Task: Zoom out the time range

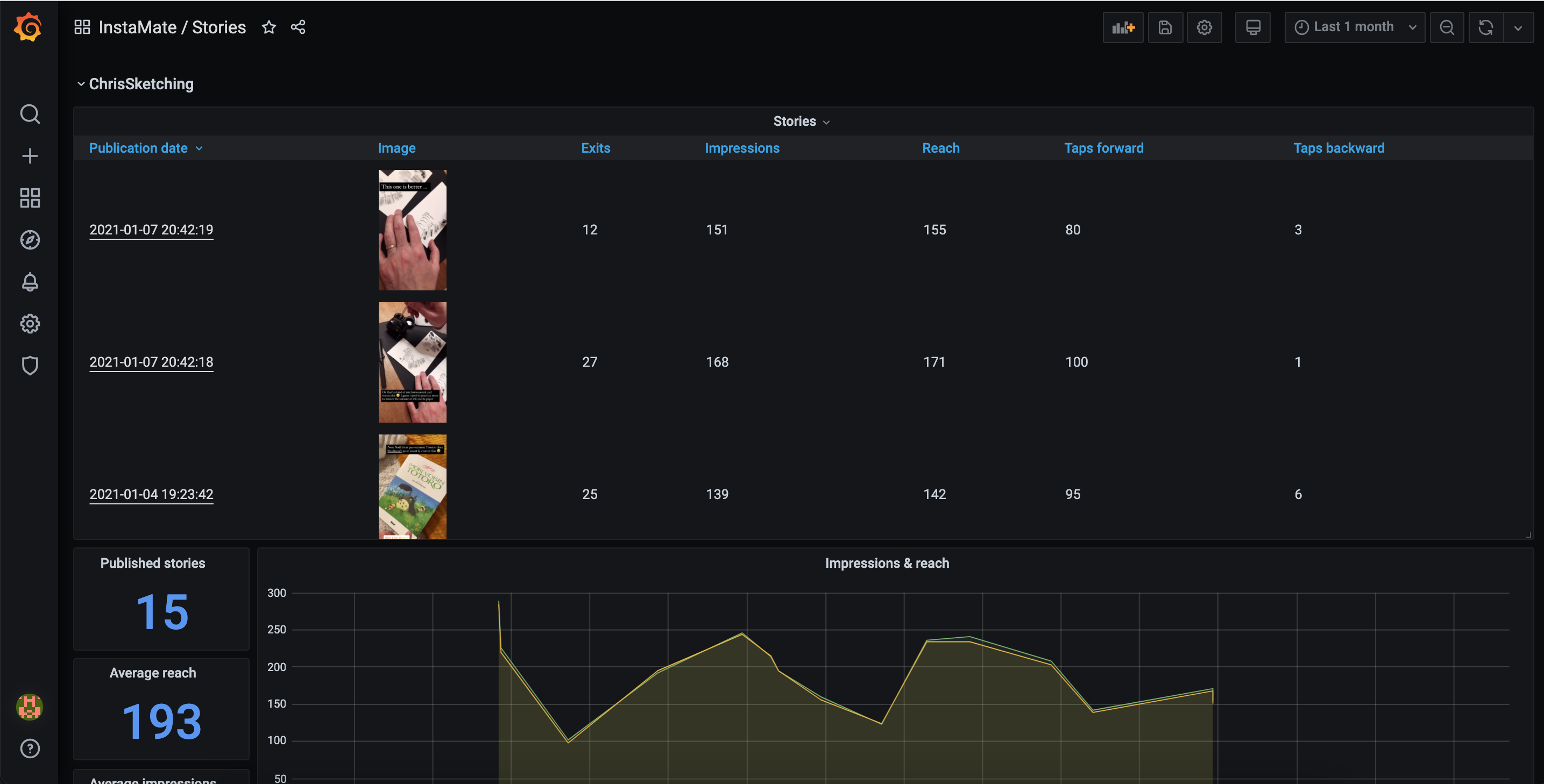Action: click(1447, 27)
